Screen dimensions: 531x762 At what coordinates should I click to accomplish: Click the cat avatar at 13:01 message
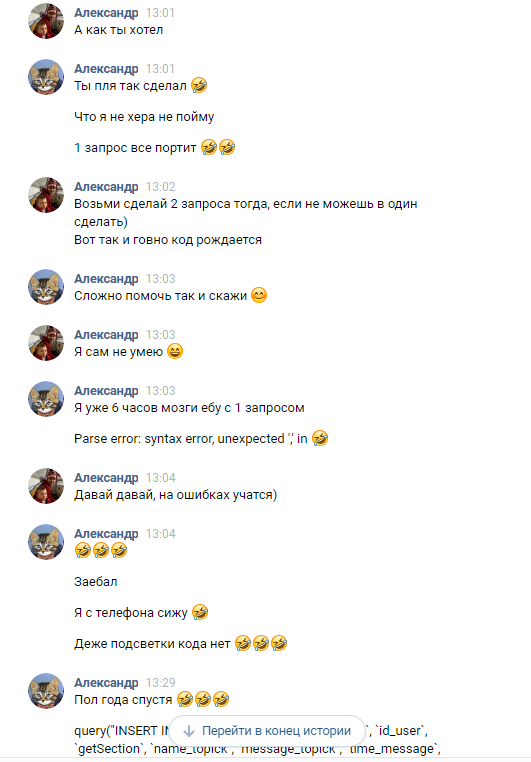[x=46, y=77]
